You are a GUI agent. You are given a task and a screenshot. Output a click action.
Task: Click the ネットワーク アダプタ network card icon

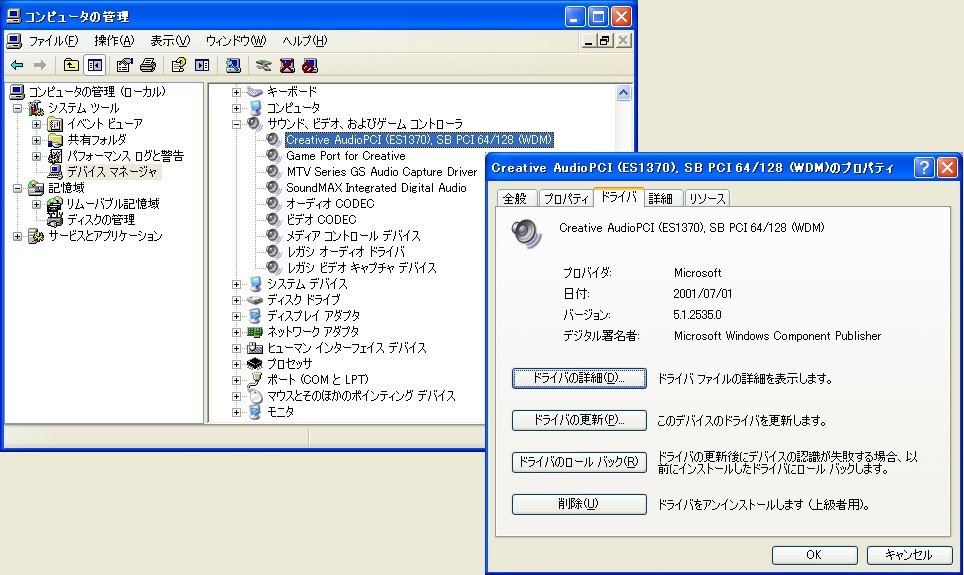coord(255,331)
